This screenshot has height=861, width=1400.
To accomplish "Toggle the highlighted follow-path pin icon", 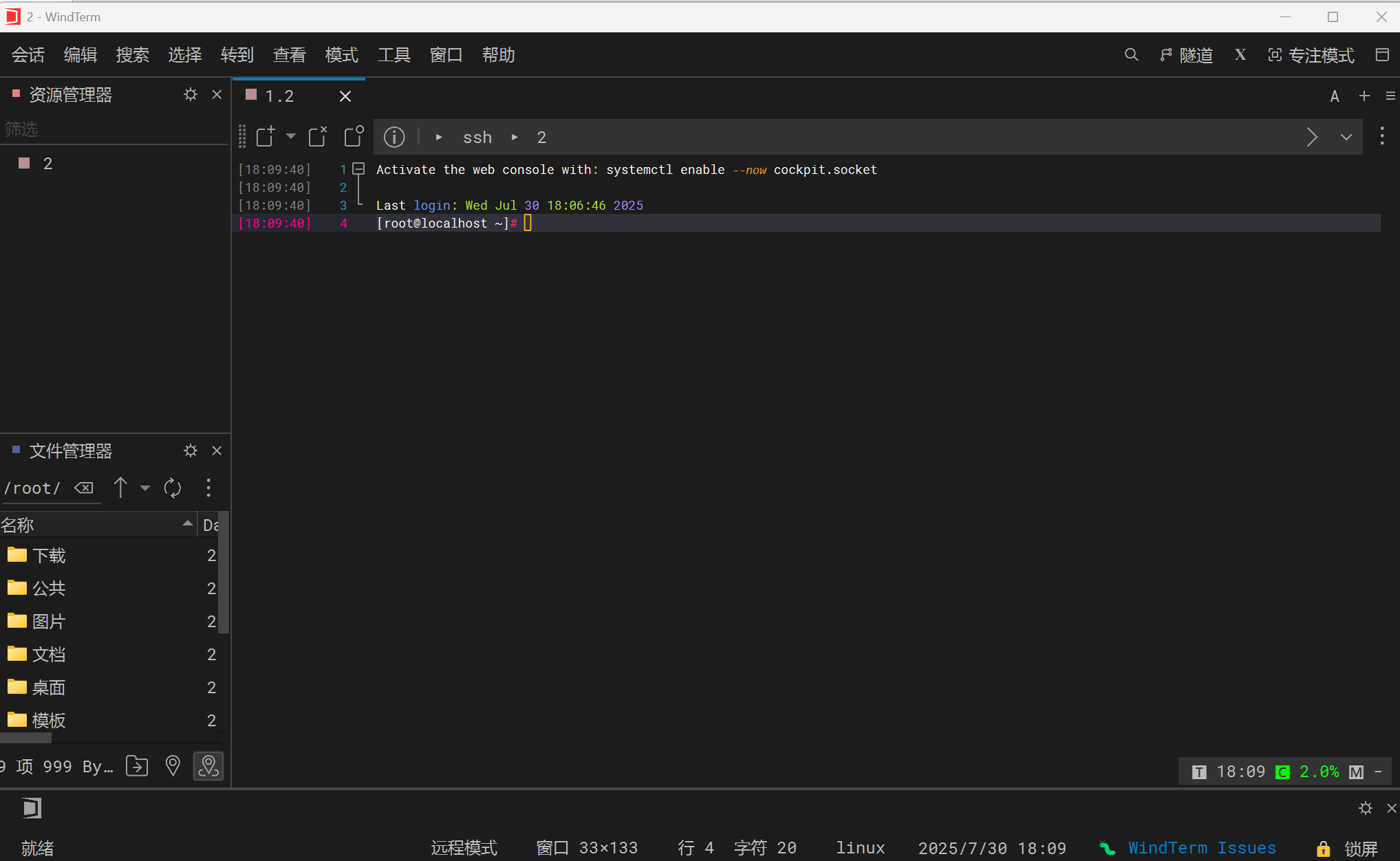I will coord(208,765).
